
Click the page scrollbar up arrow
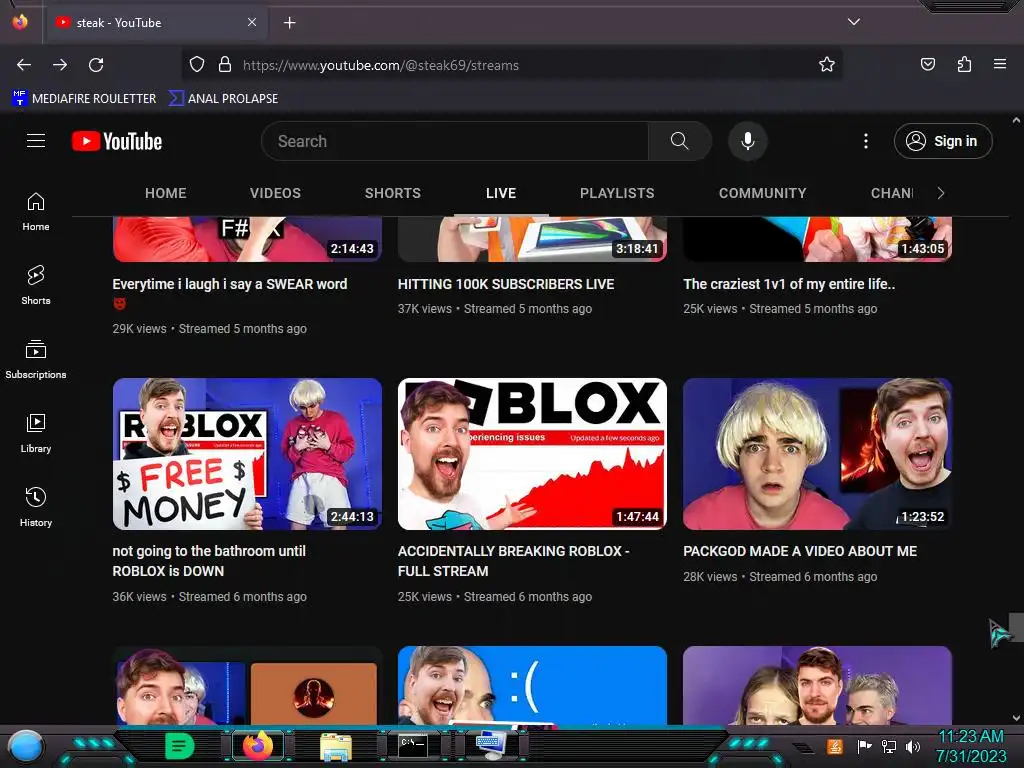[1016, 121]
